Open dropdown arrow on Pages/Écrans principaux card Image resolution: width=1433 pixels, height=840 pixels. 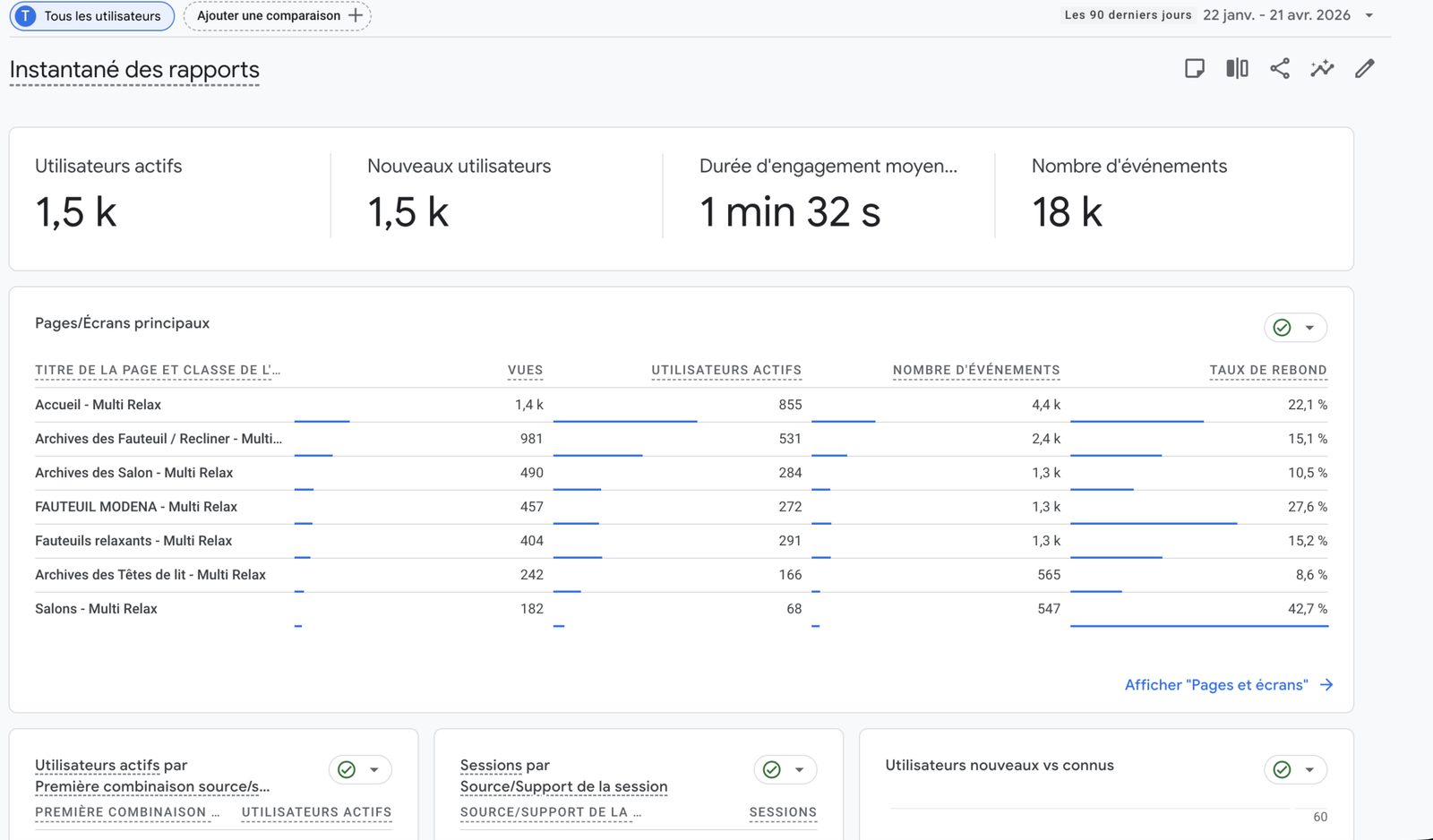[1309, 328]
